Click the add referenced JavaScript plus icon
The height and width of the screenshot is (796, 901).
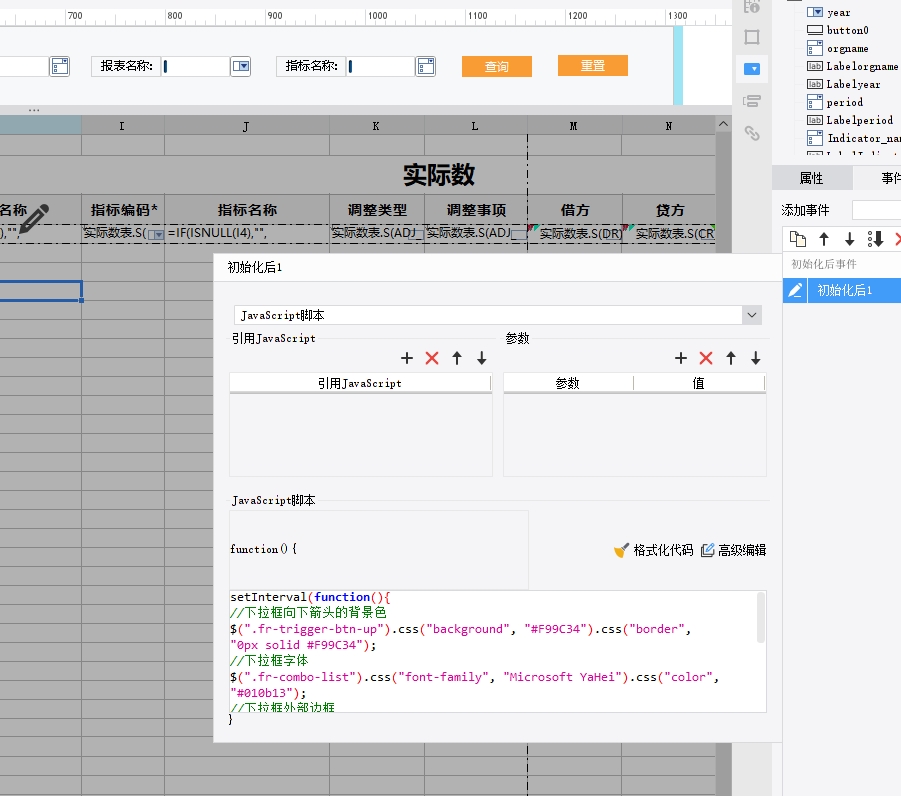407,358
